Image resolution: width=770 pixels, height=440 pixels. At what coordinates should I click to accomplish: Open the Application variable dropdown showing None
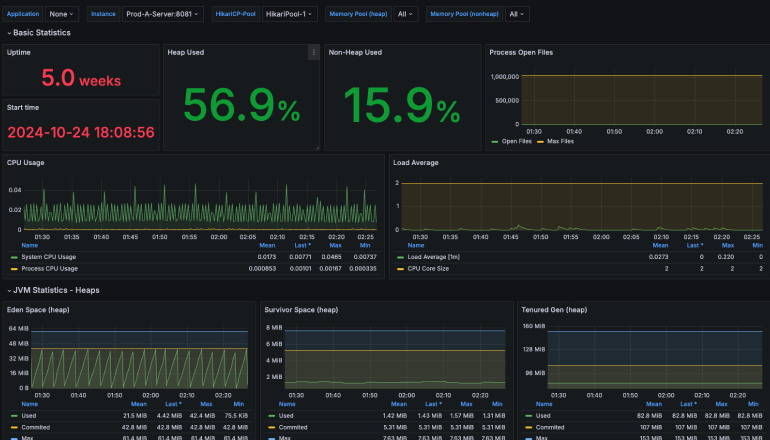tap(62, 14)
